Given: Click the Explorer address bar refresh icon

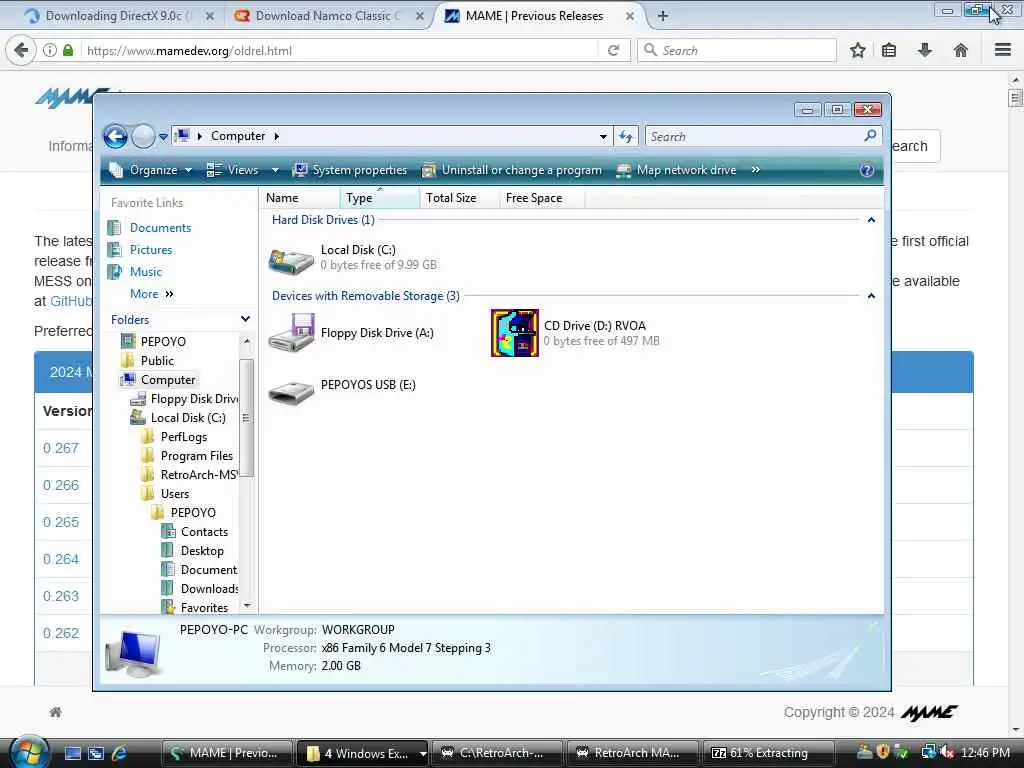Looking at the screenshot, I should [626, 136].
